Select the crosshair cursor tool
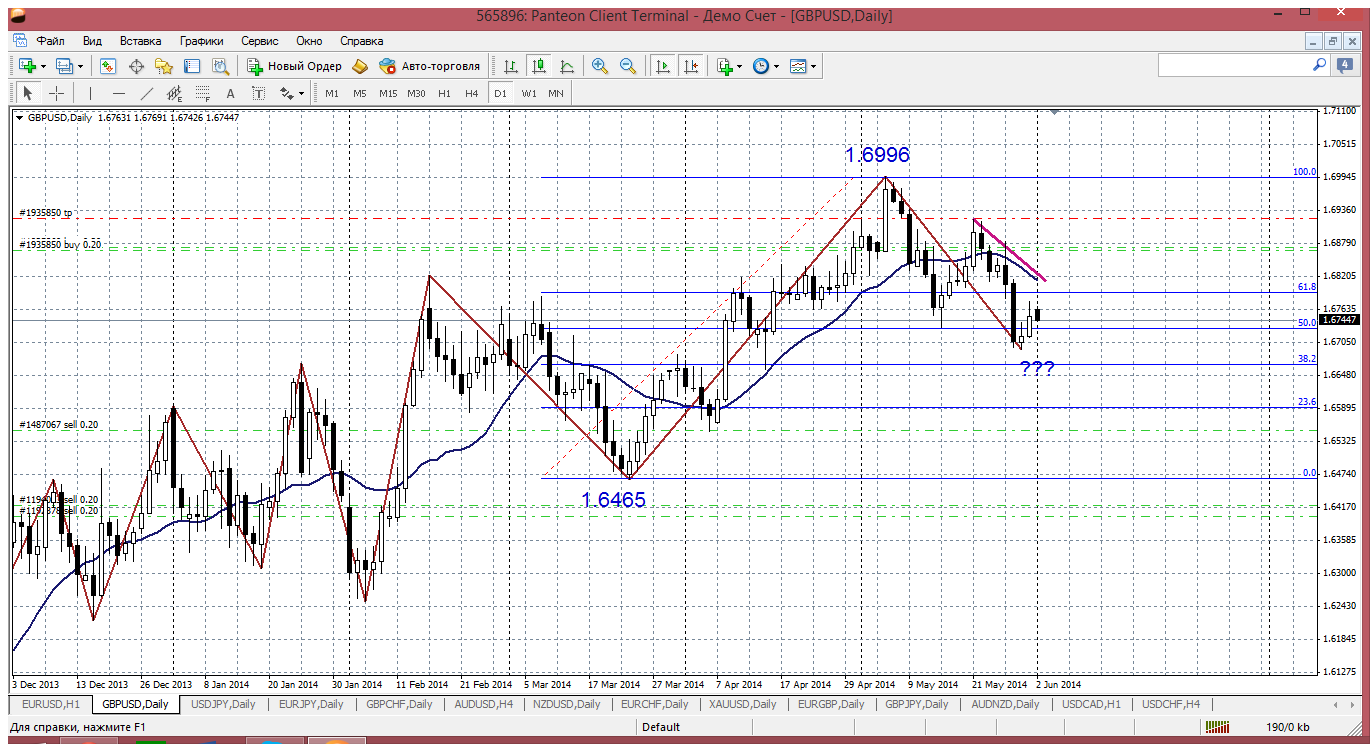The height and width of the screenshot is (744, 1370). coord(57,93)
